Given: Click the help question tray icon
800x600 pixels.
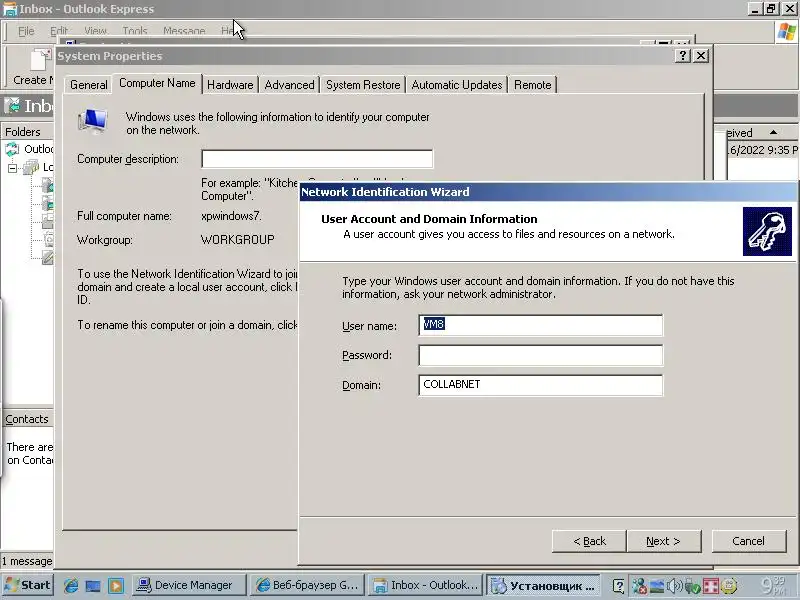Looking at the screenshot, I should (x=618, y=586).
